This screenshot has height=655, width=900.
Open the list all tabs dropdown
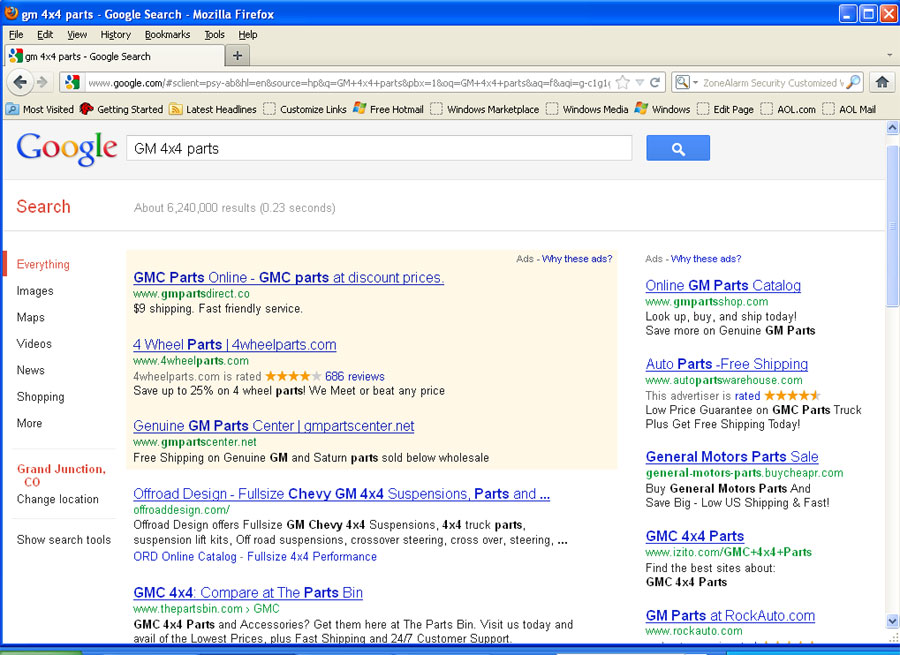890,56
